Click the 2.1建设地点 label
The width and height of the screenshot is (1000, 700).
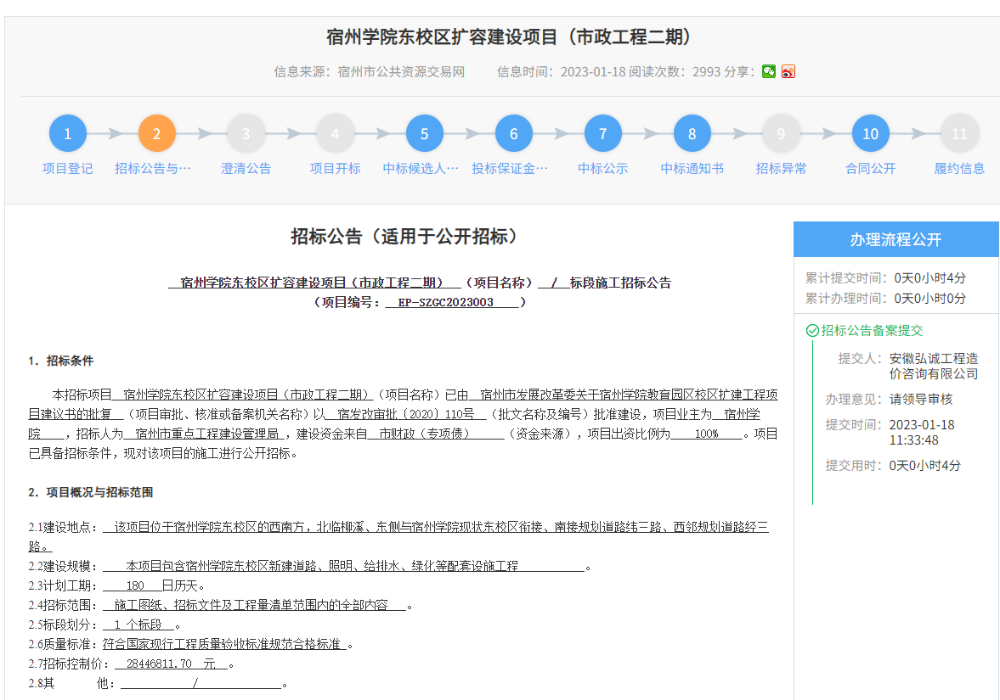pos(63,527)
